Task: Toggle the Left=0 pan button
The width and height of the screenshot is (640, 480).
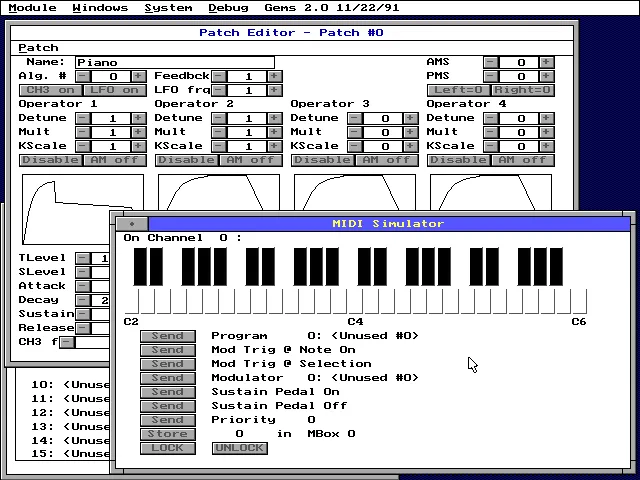Action: pos(459,90)
